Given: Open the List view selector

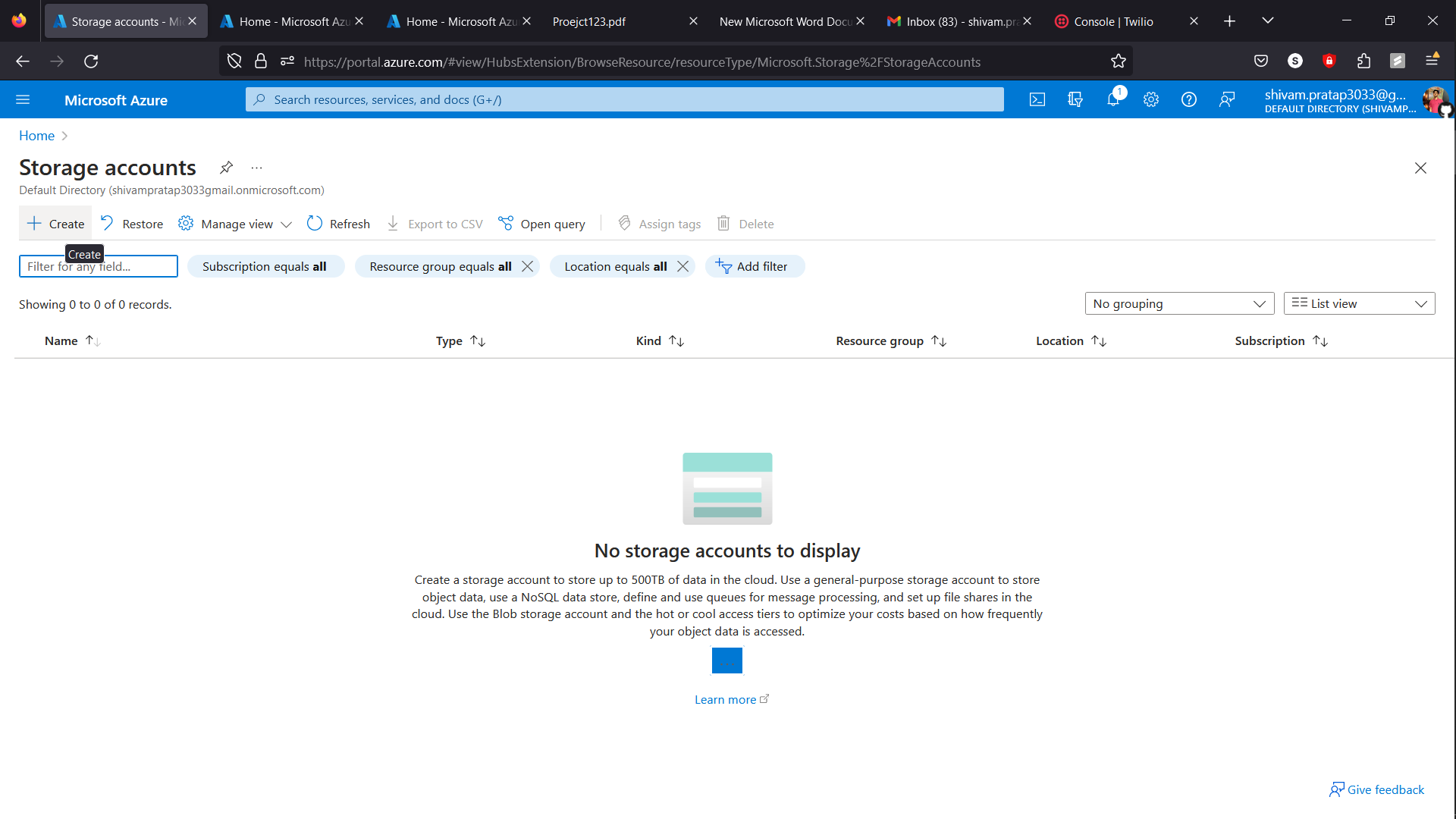Looking at the screenshot, I should click(x=1359, y=303).
